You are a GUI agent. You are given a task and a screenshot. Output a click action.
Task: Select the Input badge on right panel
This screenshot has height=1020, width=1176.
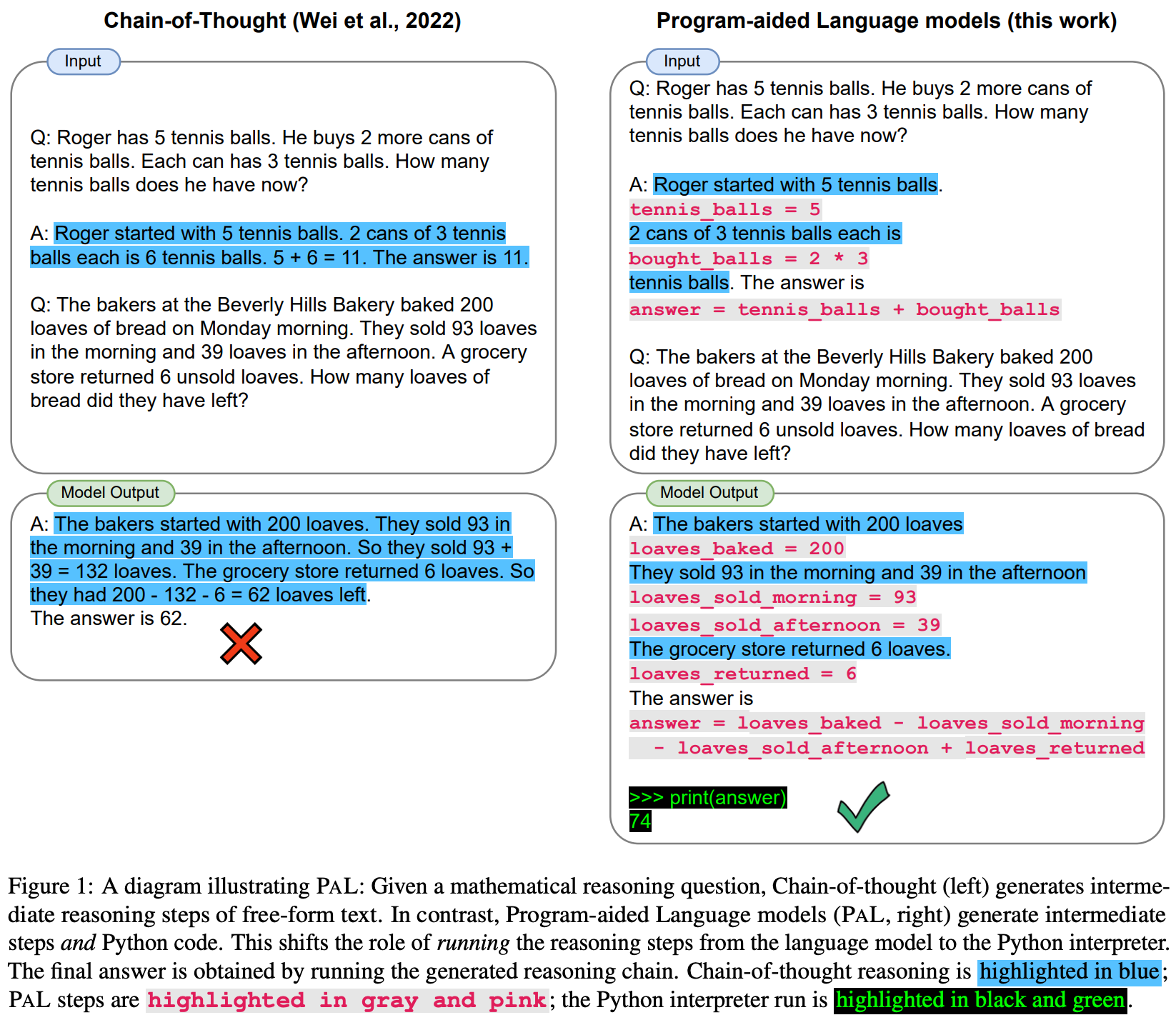point(682,61)
